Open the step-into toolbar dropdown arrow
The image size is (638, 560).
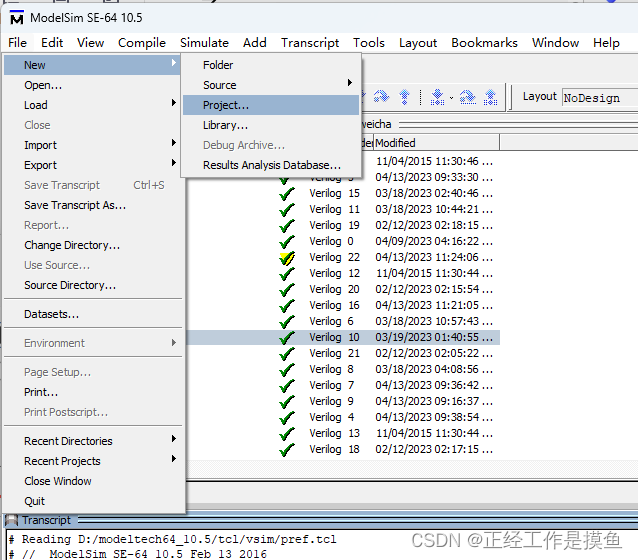tap(451, 98)
